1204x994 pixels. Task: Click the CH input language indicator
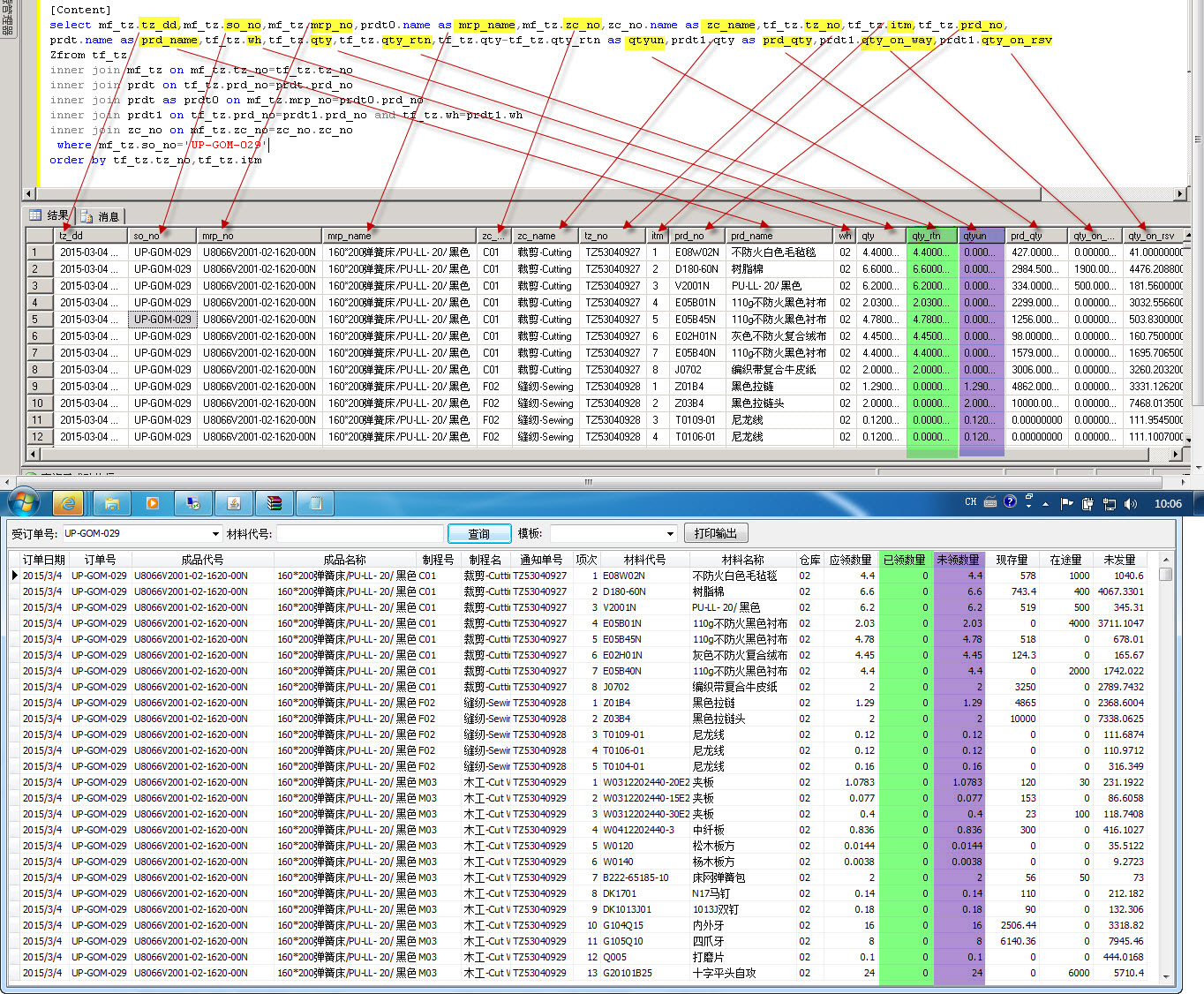(x=971, y=502)
